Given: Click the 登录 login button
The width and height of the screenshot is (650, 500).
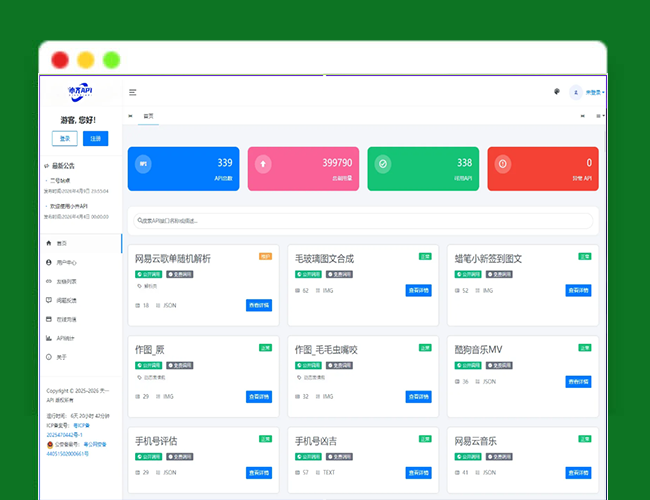Looking at the screenshot, I should click(x=65, y=138).
